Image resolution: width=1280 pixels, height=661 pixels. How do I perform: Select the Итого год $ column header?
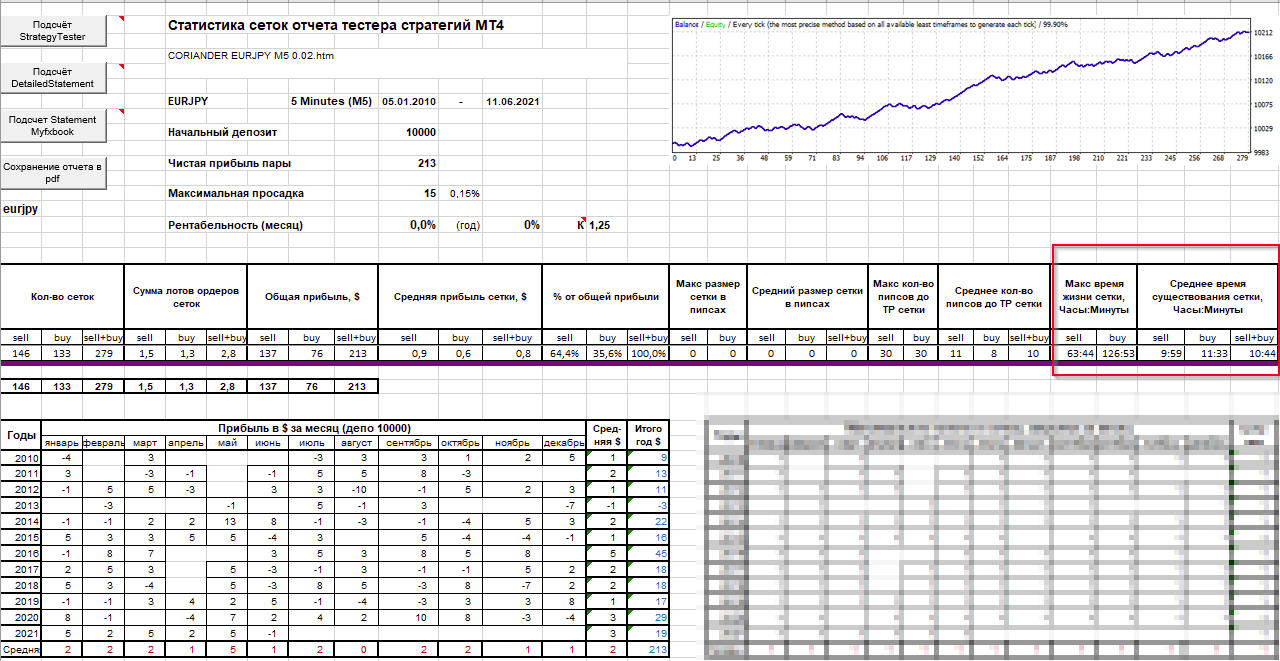coord(649,435)
